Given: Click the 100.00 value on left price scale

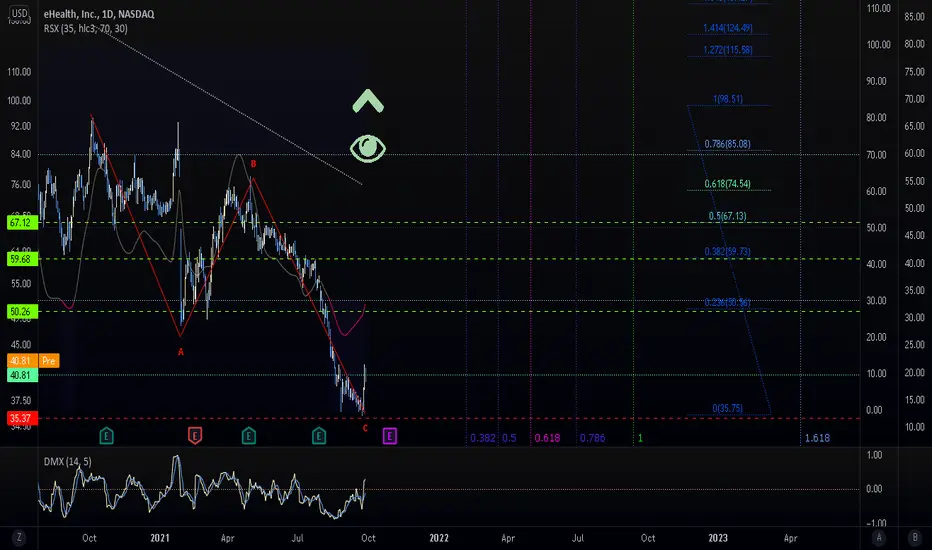Looking at the screenshot, I should click(x=19, y=100).
